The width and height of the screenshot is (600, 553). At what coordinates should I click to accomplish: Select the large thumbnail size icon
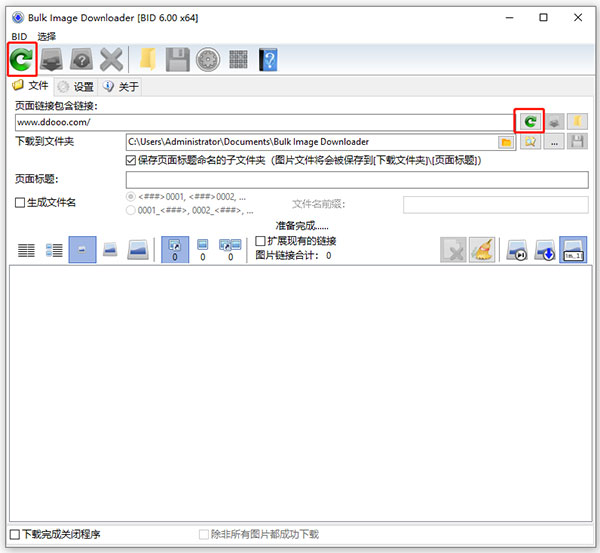point(138,250)
